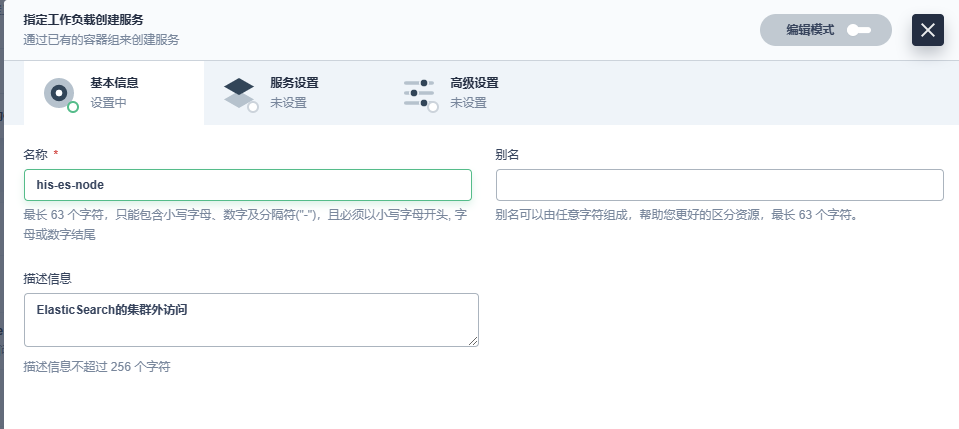Click the 基本信息 step icon
Screen dimensions: 959x429
[59, 92]
